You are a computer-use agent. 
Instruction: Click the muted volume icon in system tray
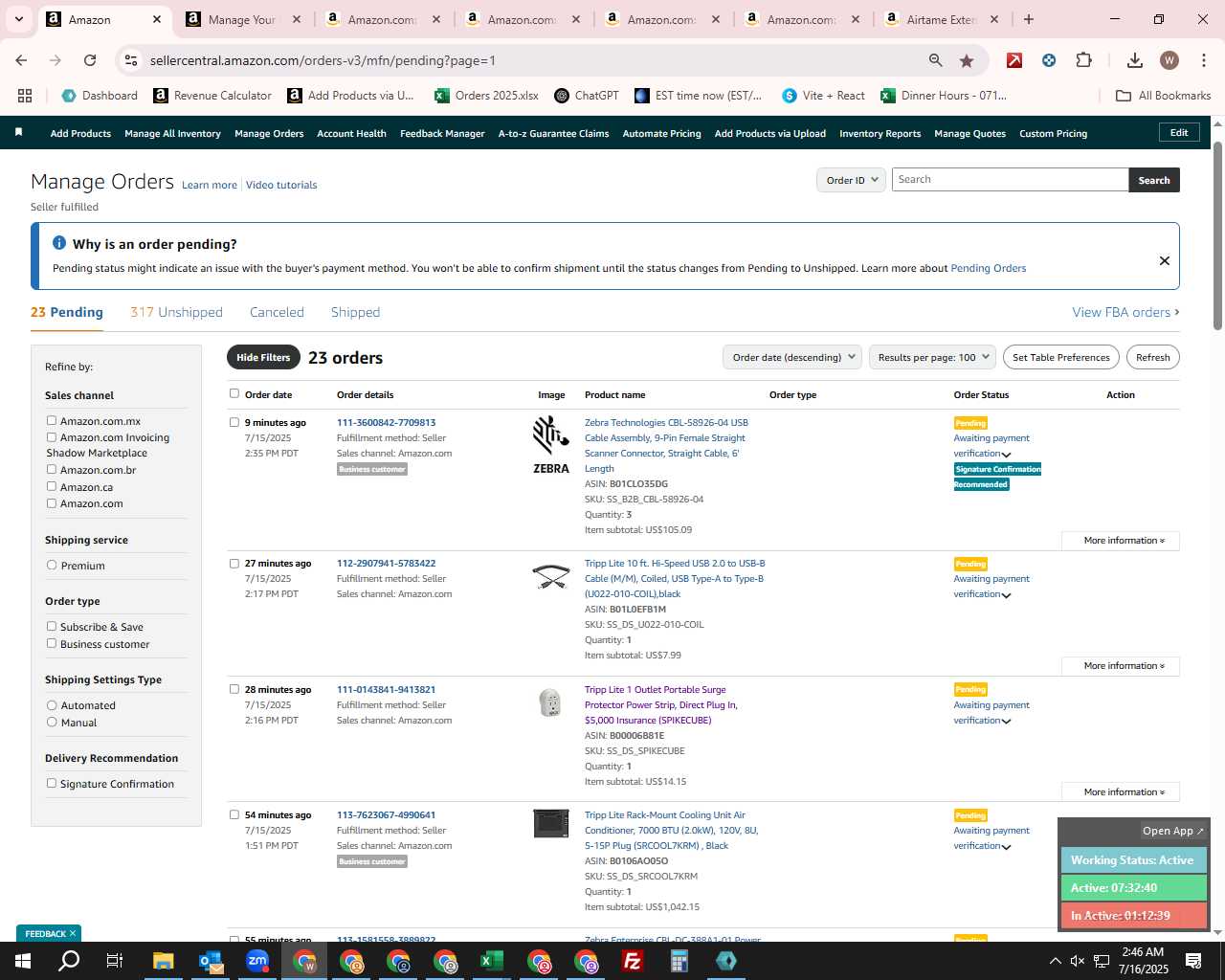[1078, 961]
